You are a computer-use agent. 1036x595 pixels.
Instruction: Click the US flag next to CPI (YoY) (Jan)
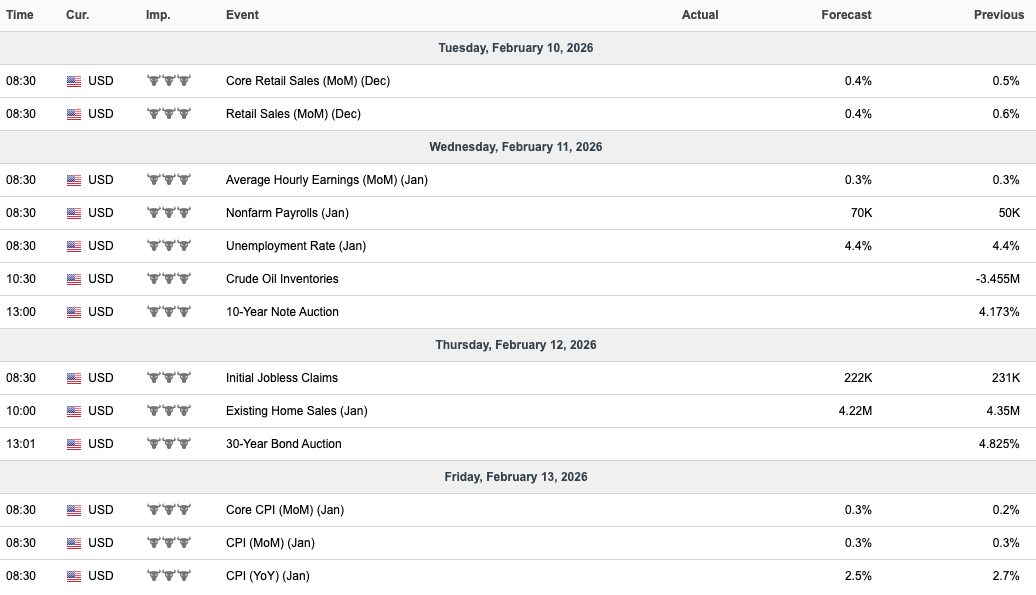pyautogui.click(x=74, y=577)
